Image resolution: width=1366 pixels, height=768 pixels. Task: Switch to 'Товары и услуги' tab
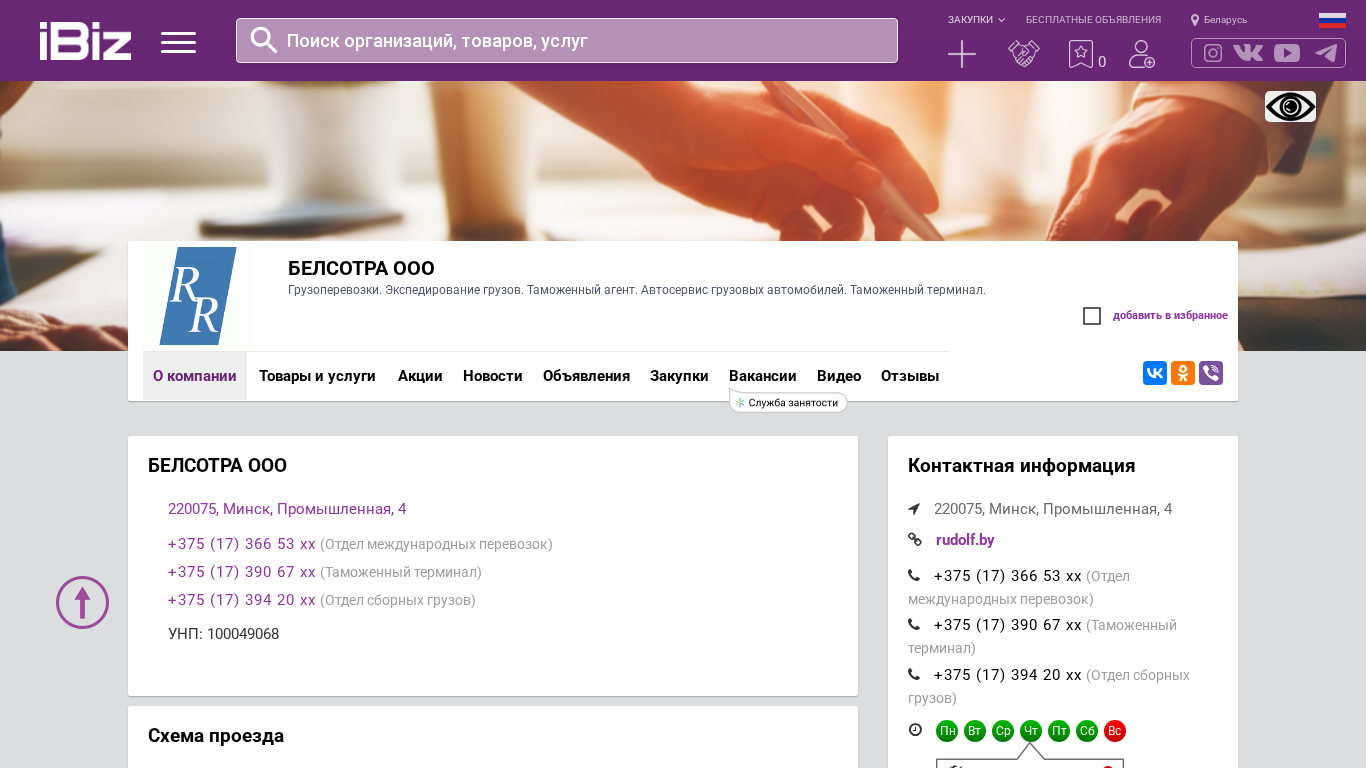[x=317, y=376]
